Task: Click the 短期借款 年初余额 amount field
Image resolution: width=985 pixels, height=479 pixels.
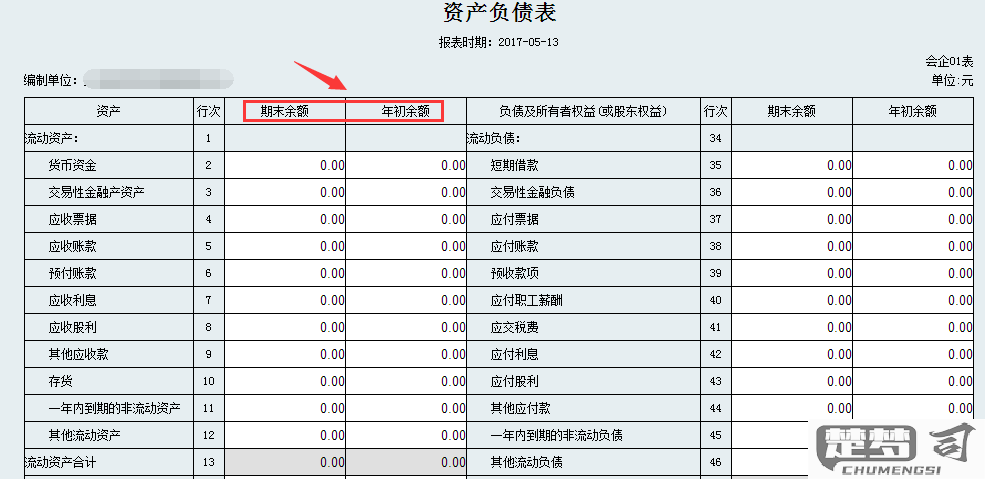Action: 913,165
